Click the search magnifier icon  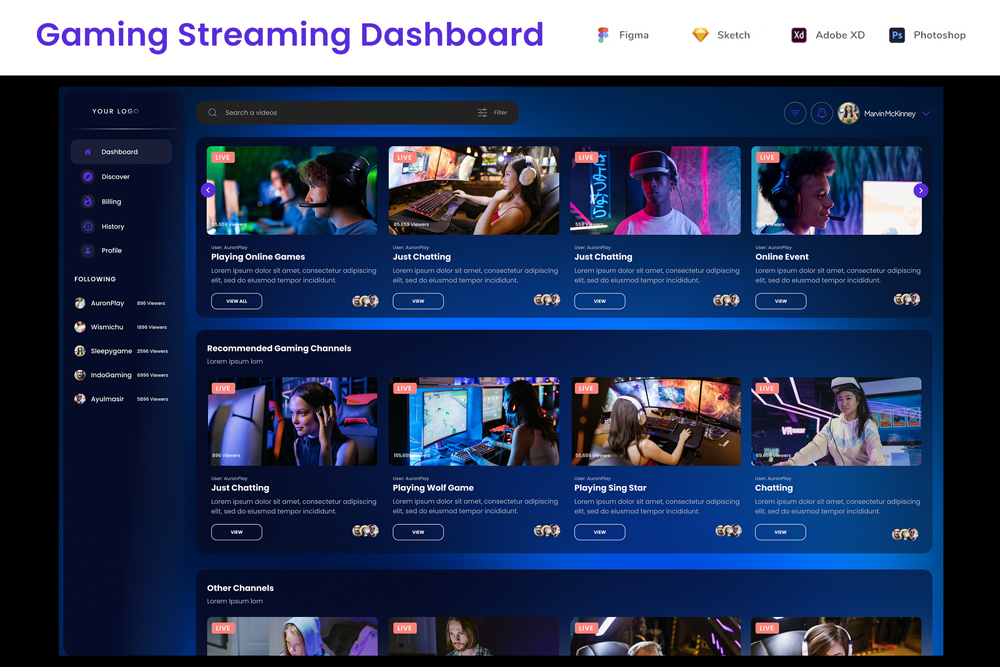(211, 113)
